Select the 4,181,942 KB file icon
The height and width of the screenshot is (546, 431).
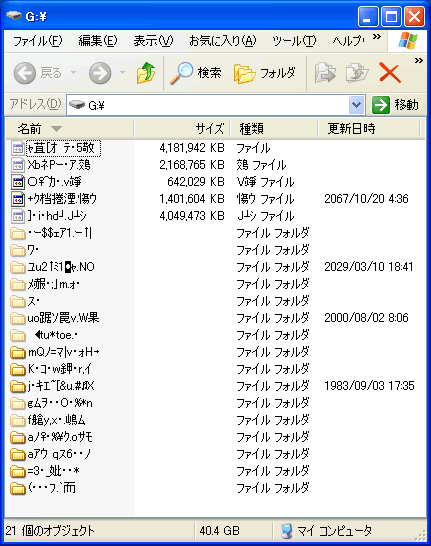[x=17, y=148]
